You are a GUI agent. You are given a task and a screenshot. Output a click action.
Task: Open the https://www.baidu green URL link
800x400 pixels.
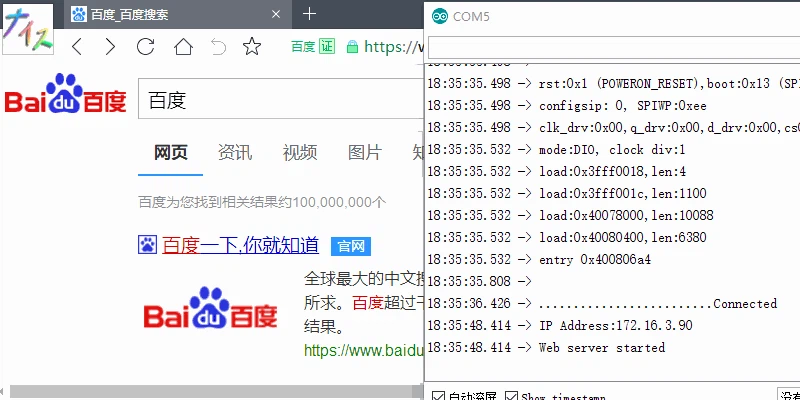(x=364, y=351)
